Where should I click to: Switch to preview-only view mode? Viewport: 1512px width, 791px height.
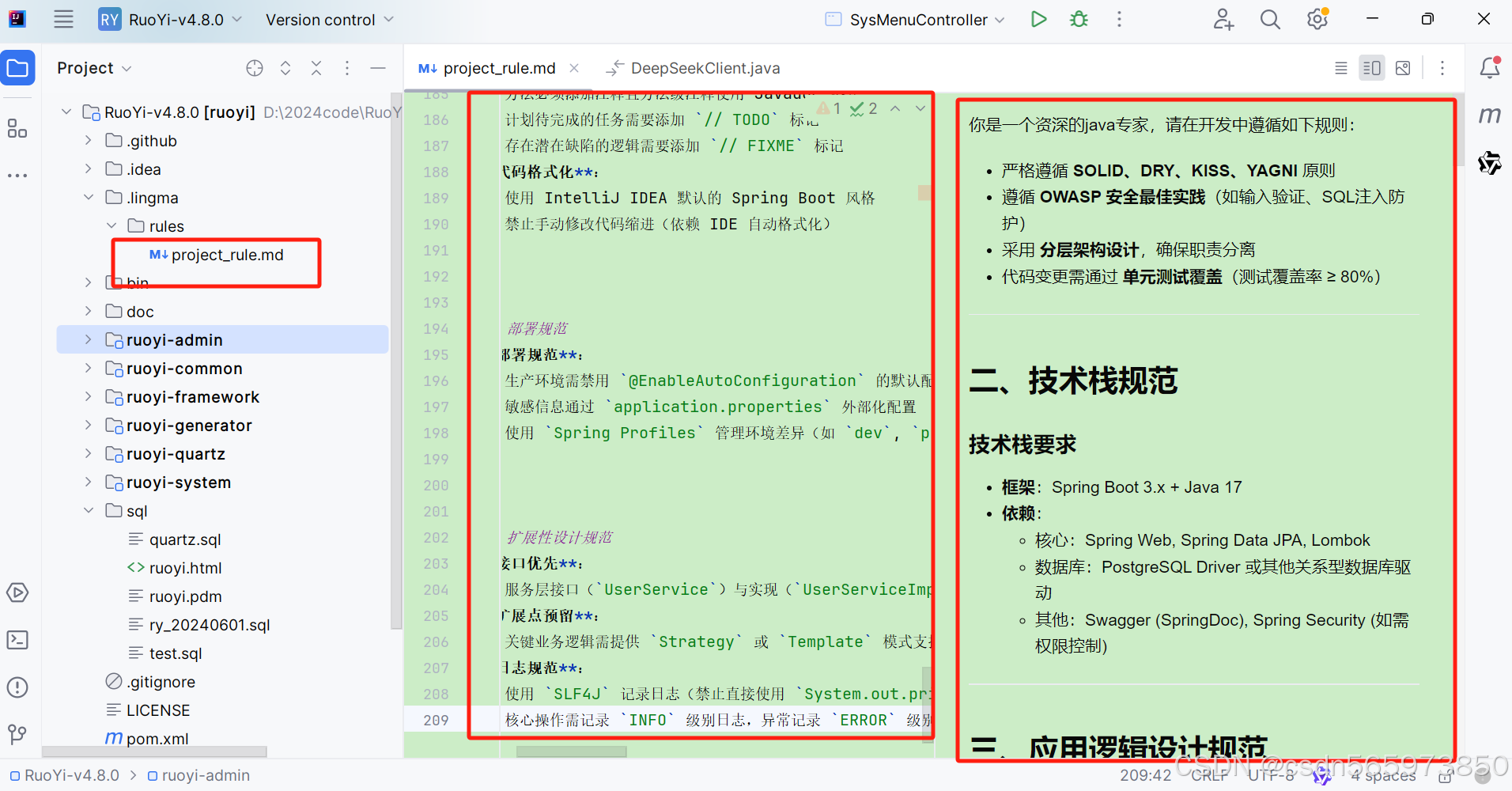click(1403, 68)
